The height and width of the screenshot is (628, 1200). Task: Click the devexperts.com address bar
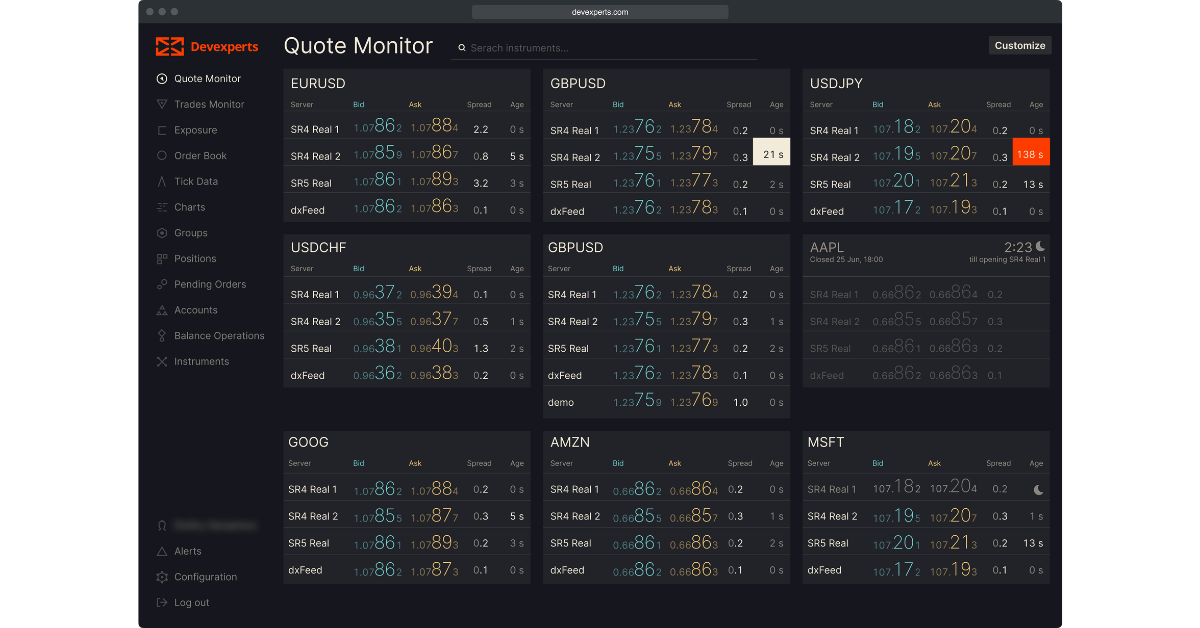click(x=600, y=12)
